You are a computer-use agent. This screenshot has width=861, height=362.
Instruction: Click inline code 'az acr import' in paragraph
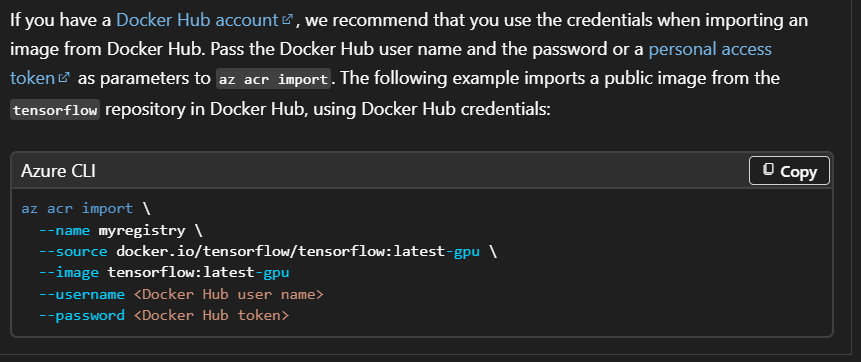[x=273, y=79]
